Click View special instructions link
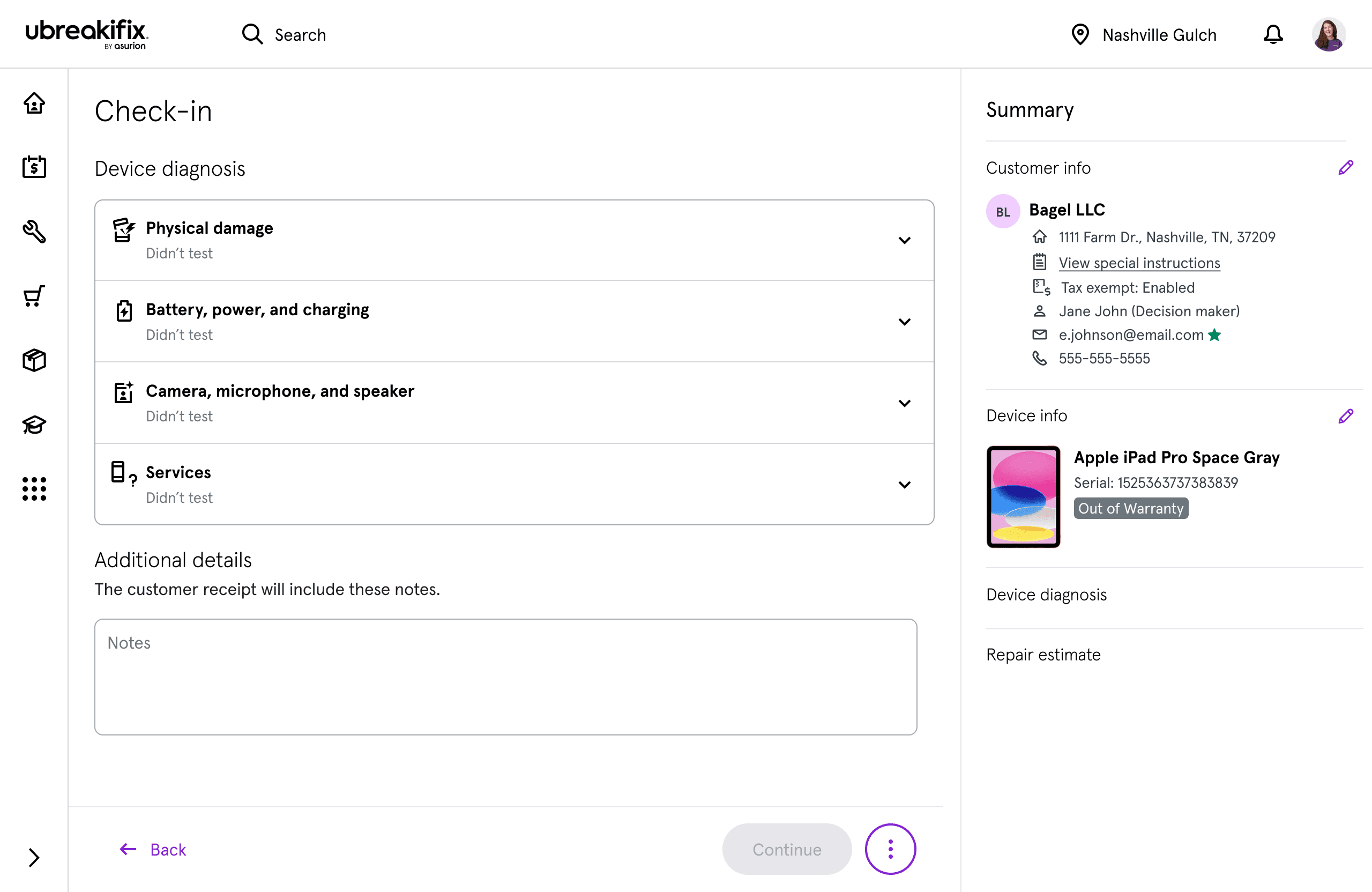This screenshot has width=1372, height=892. click(x=1139, y=263)
